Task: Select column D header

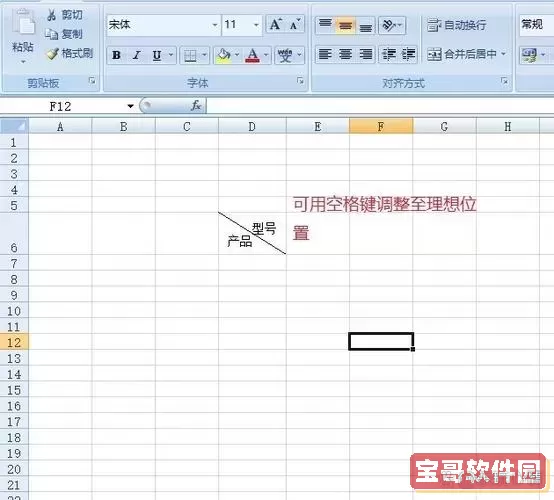Action: (252, 127)
